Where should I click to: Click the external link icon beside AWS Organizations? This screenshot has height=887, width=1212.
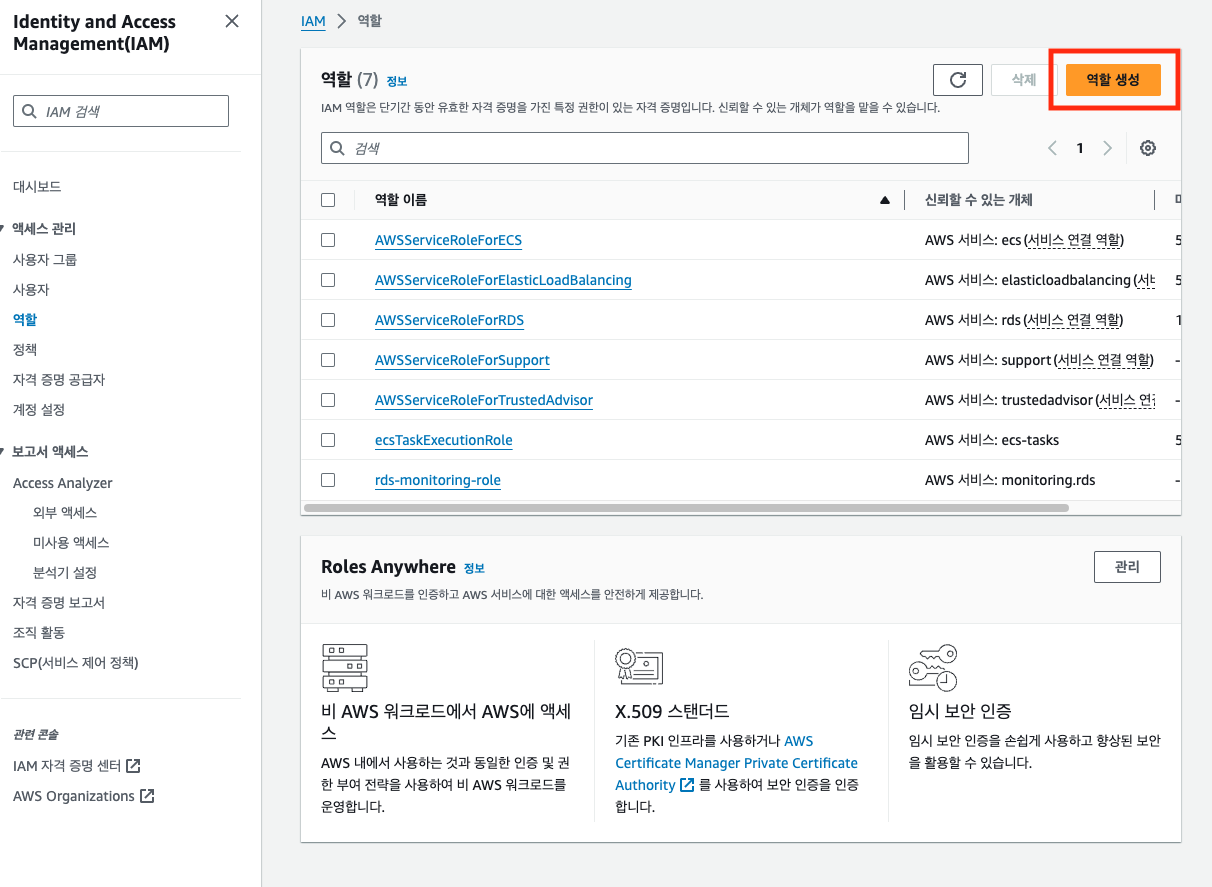pyautogui.click(x=147, y=796)
